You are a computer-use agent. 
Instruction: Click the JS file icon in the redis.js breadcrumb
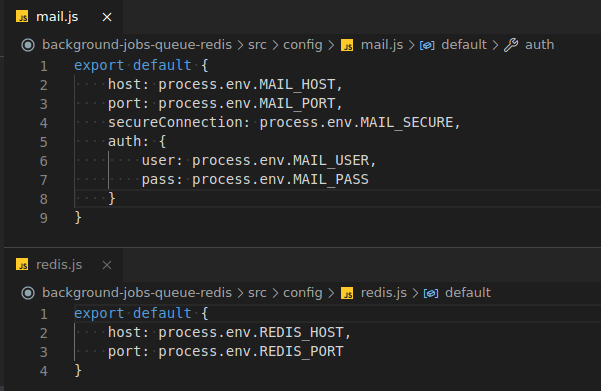[x=347, y=293]
